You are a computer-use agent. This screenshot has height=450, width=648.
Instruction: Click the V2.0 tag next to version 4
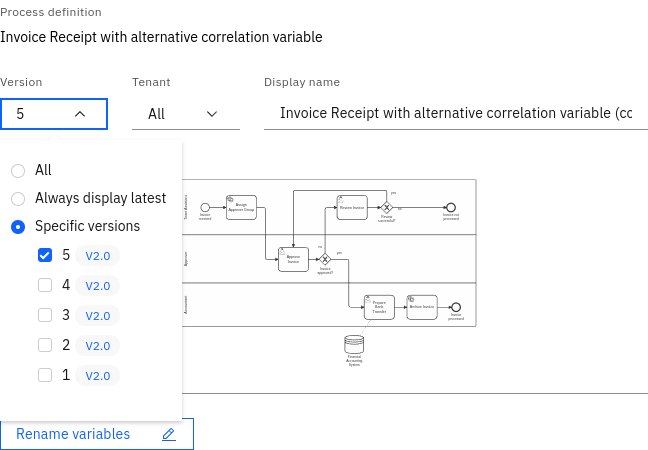pos(98,285)
